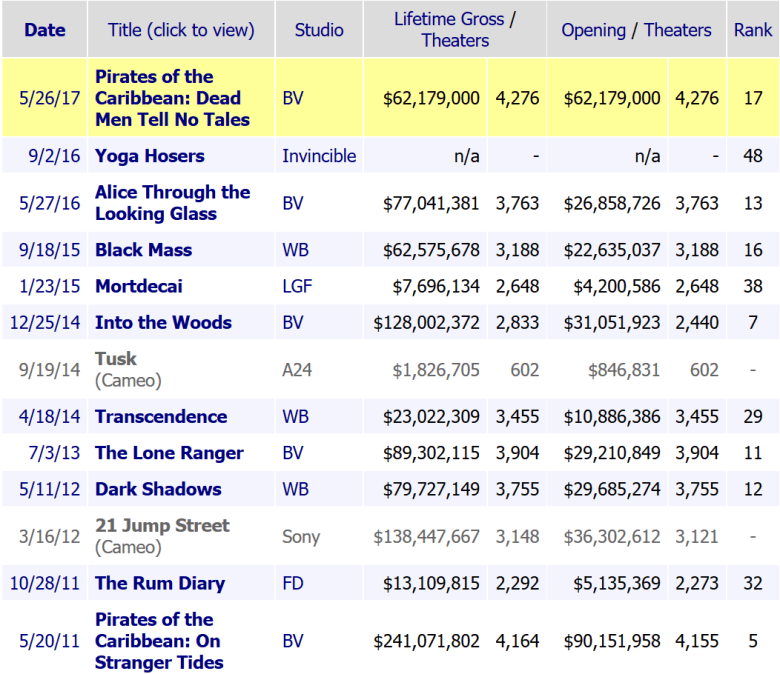View Alice Through the Looking Glass
Screen dimensions: 780x674
[x=172, y=203]
